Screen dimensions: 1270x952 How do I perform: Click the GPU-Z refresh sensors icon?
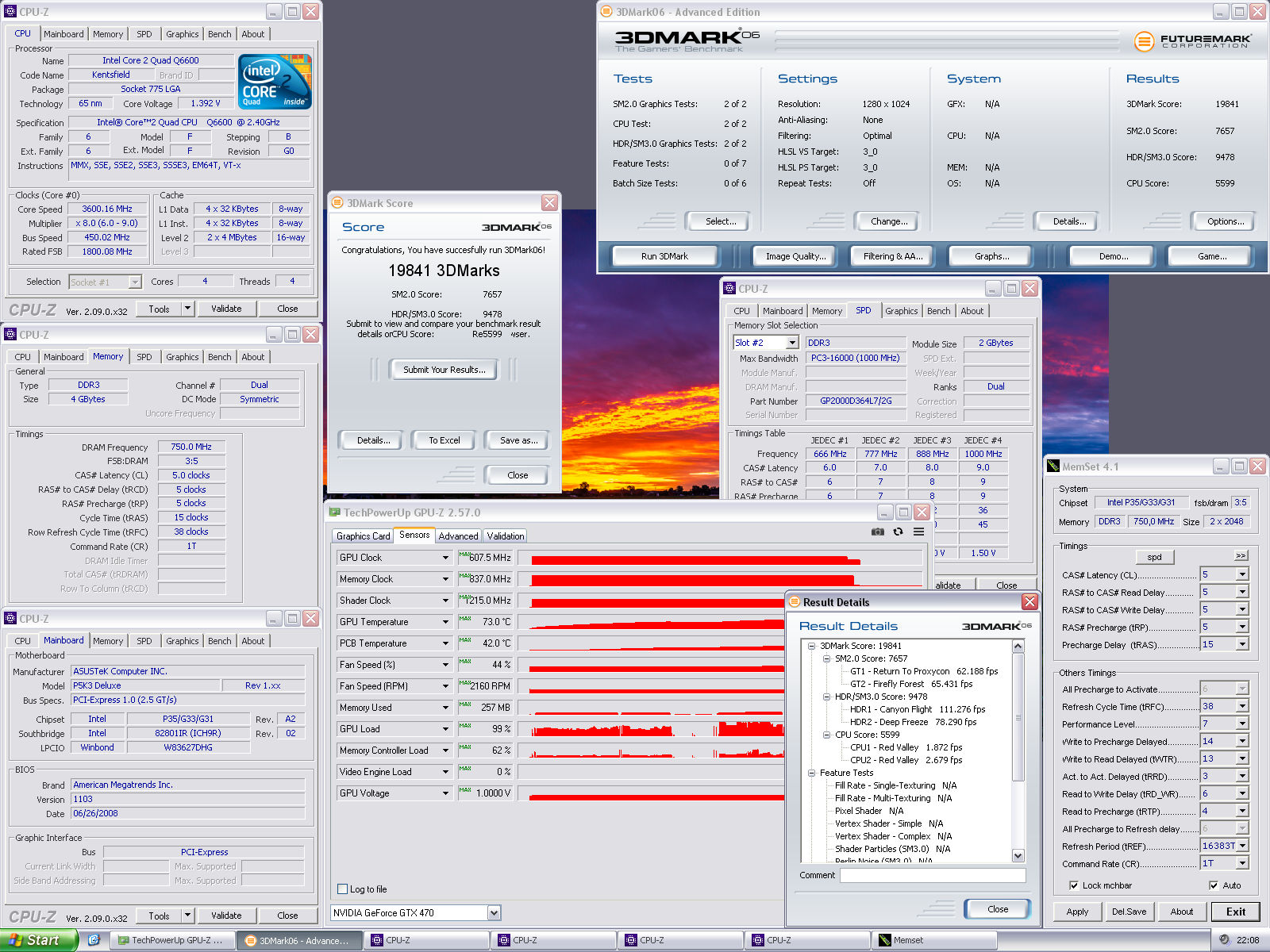point(898,532)
